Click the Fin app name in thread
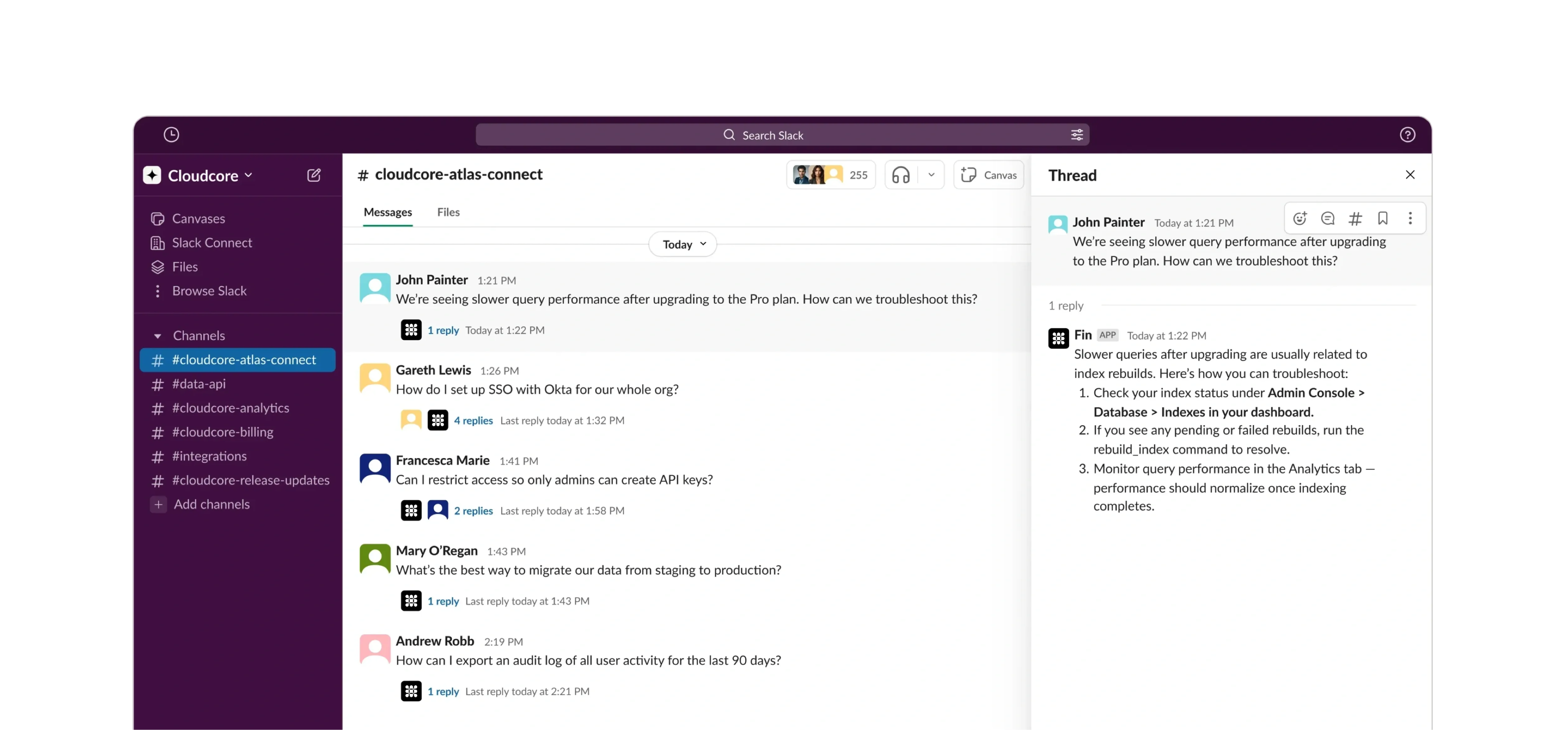This screenshot has height=730, width=1568. coord(1083,335)
